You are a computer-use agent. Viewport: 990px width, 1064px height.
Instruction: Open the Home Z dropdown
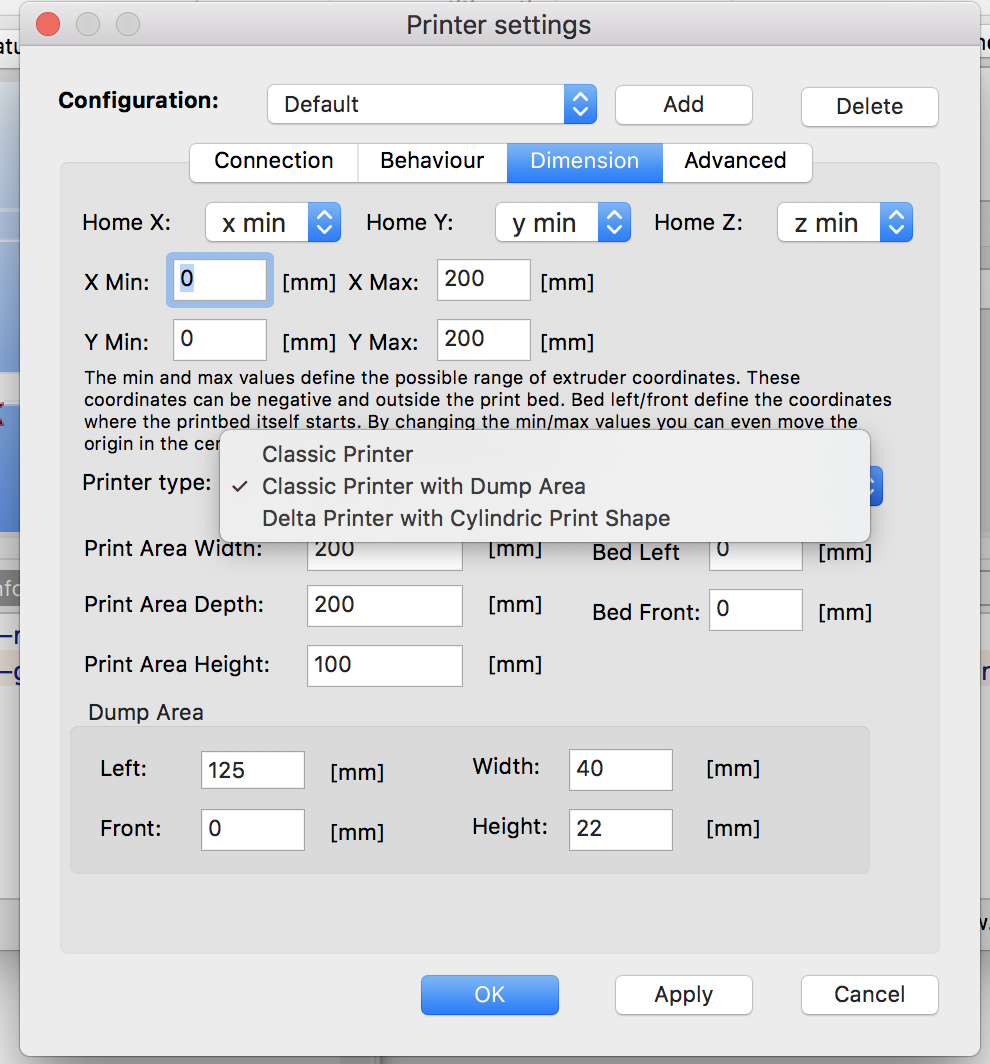click(845, 223)
